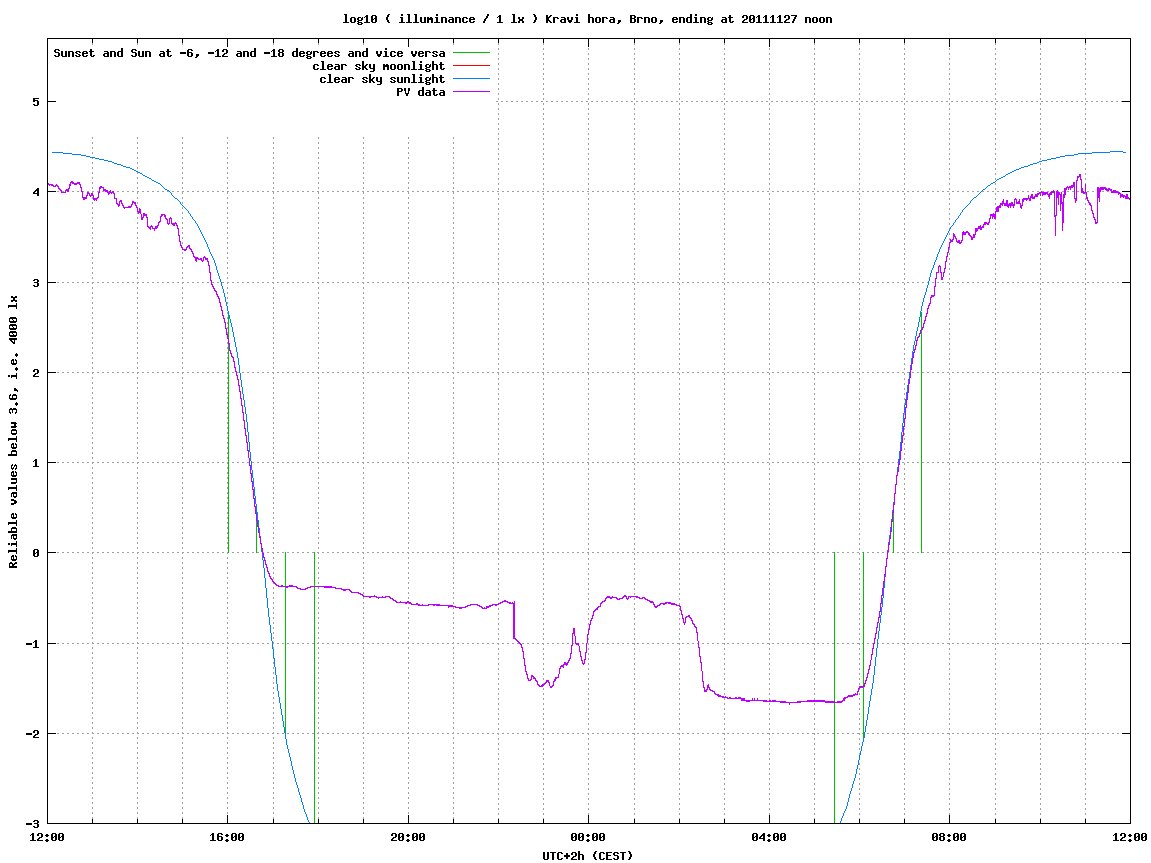Click the y-axis tick label 1

coord(35,463)
